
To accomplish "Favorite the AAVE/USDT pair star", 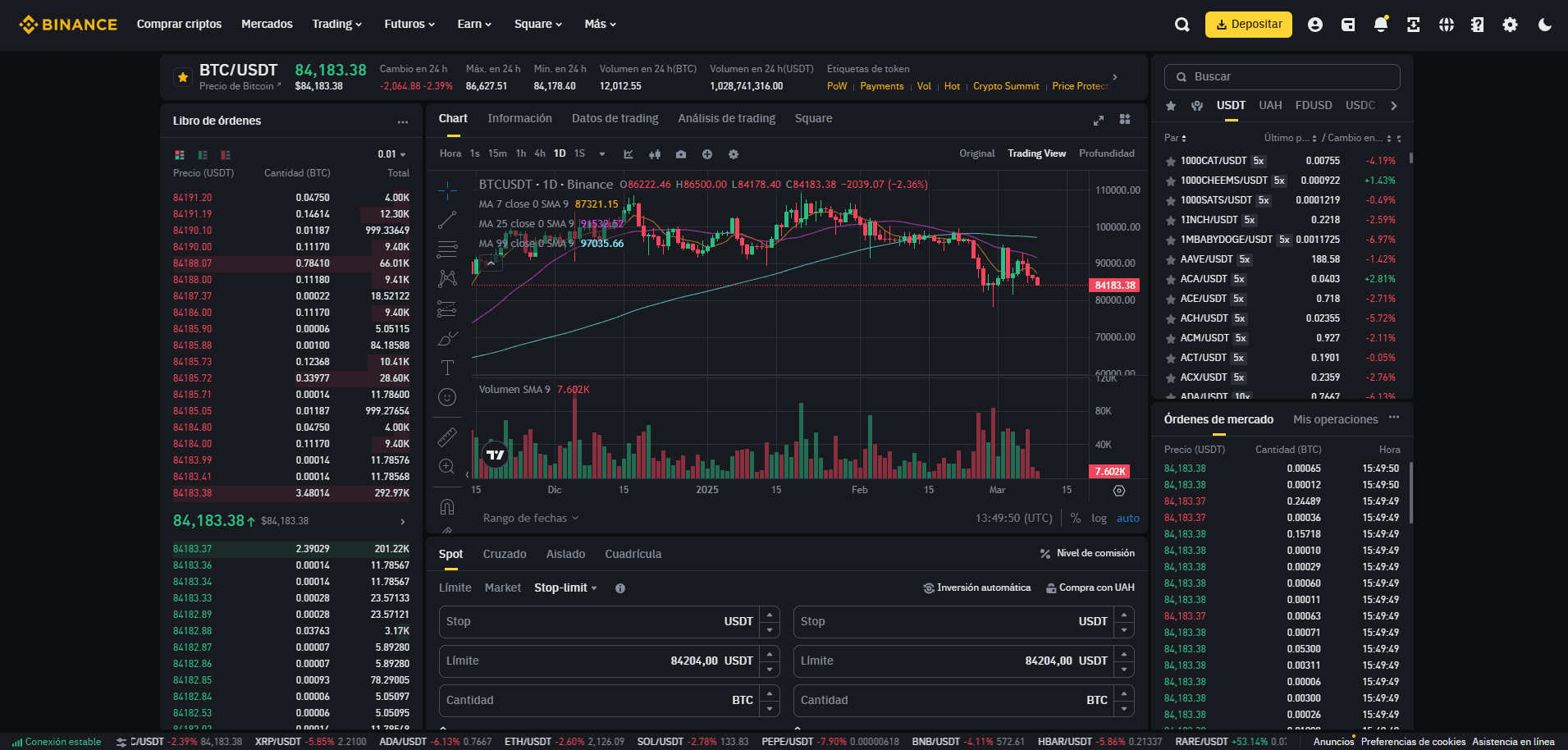I will (x=1171, y=259).
